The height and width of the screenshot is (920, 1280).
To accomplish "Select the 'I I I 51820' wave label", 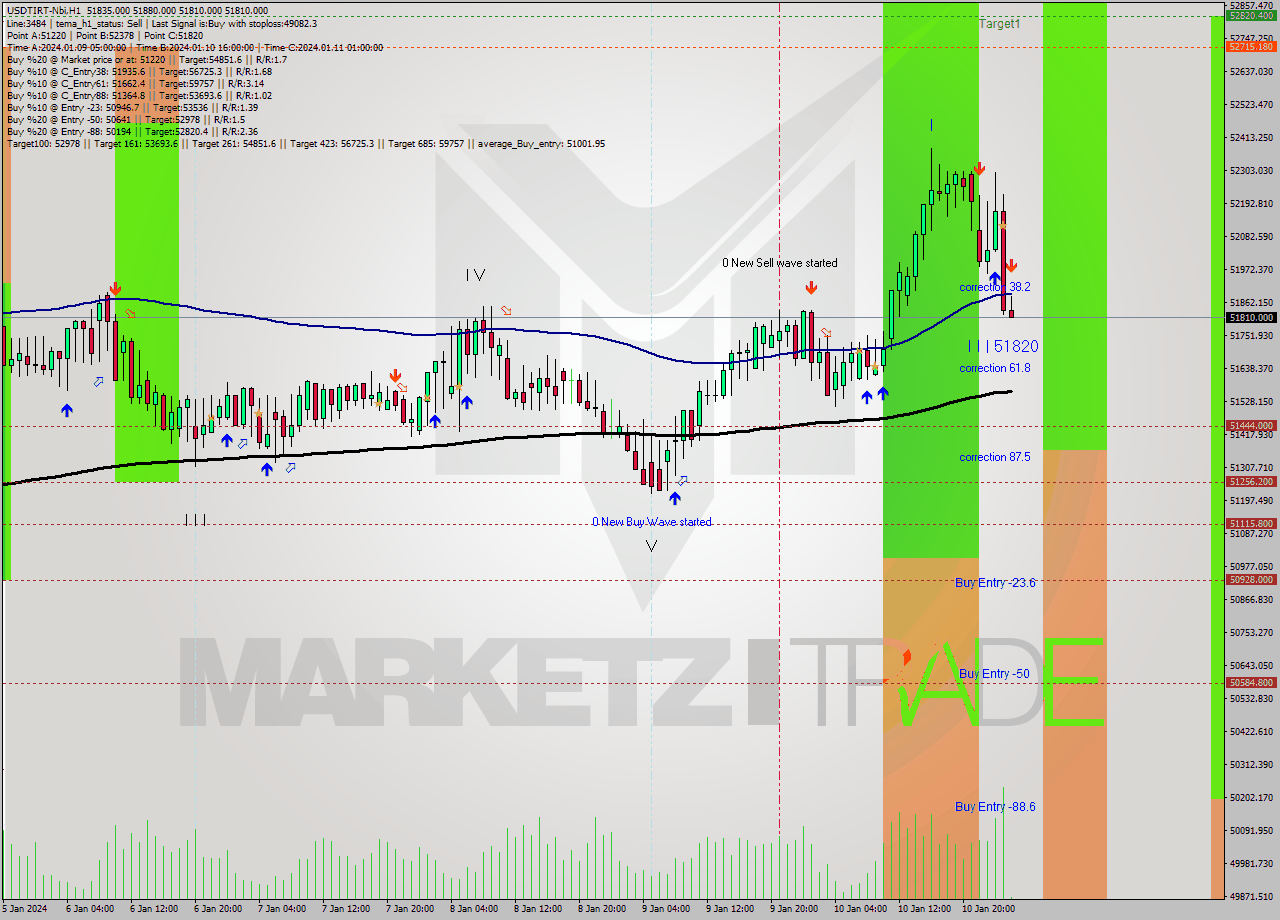I will click(1003, 346).
